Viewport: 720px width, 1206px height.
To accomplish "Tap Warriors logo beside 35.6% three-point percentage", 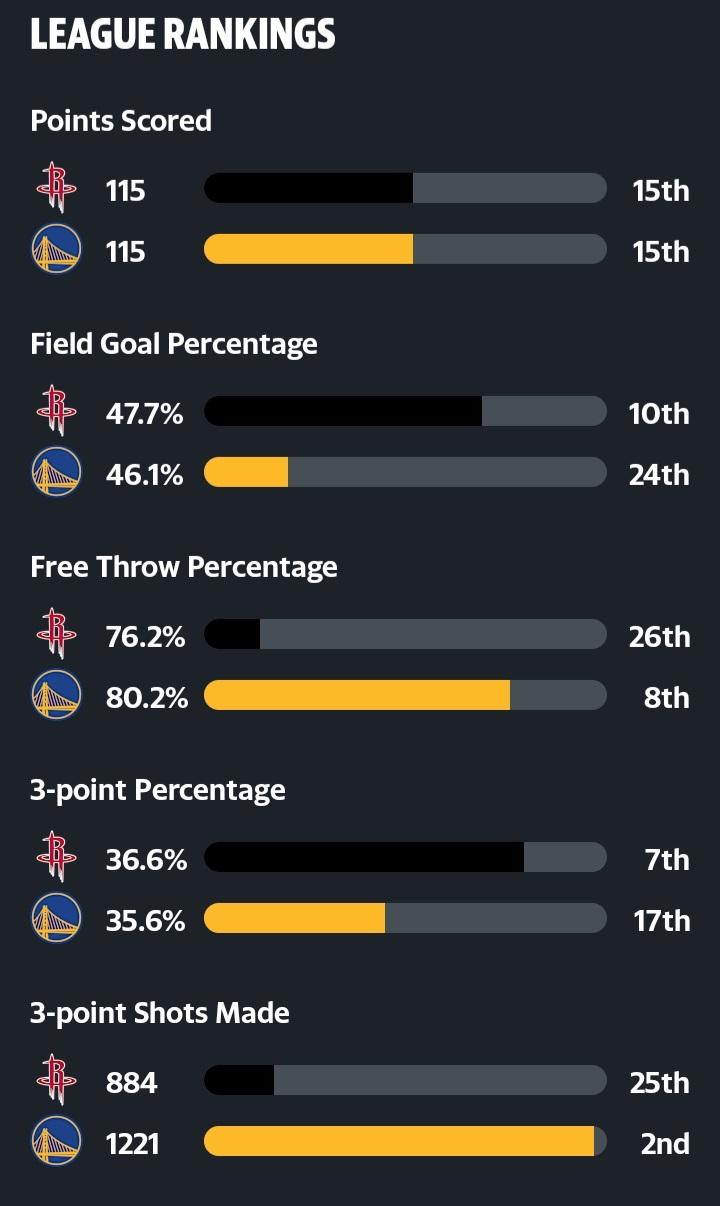I will (56, 919).
